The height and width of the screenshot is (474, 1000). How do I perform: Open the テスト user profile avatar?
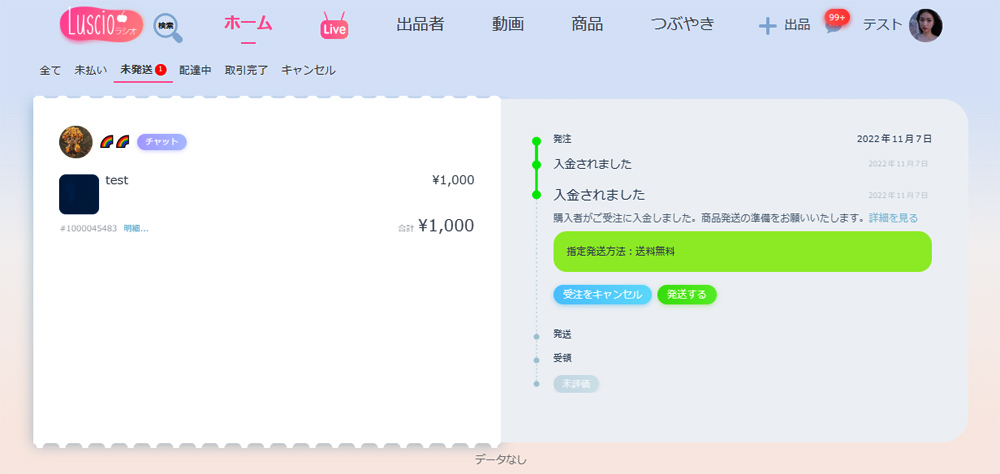(x=925, y=25)
